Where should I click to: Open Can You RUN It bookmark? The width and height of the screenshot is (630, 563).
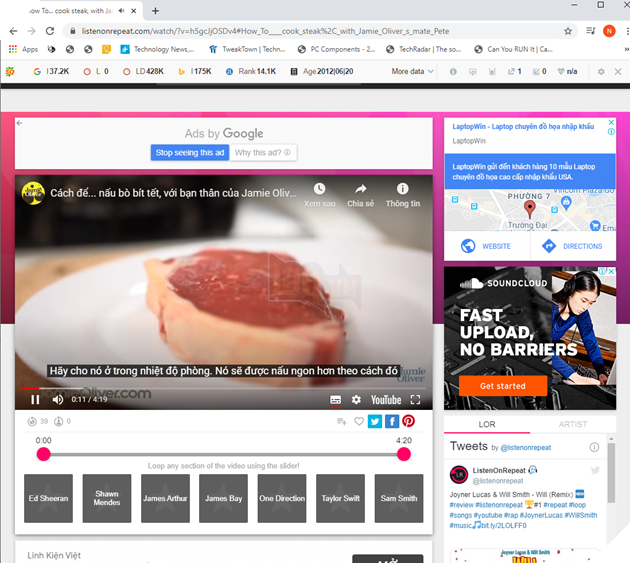tap(513, 49)
